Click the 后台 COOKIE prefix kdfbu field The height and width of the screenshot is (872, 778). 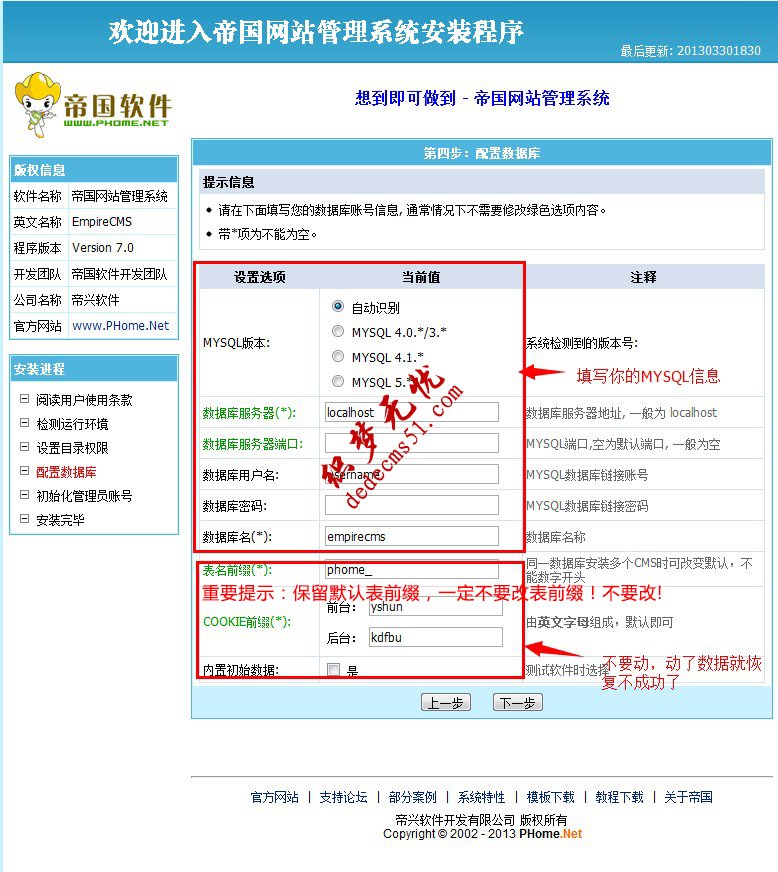coord(436,637)
